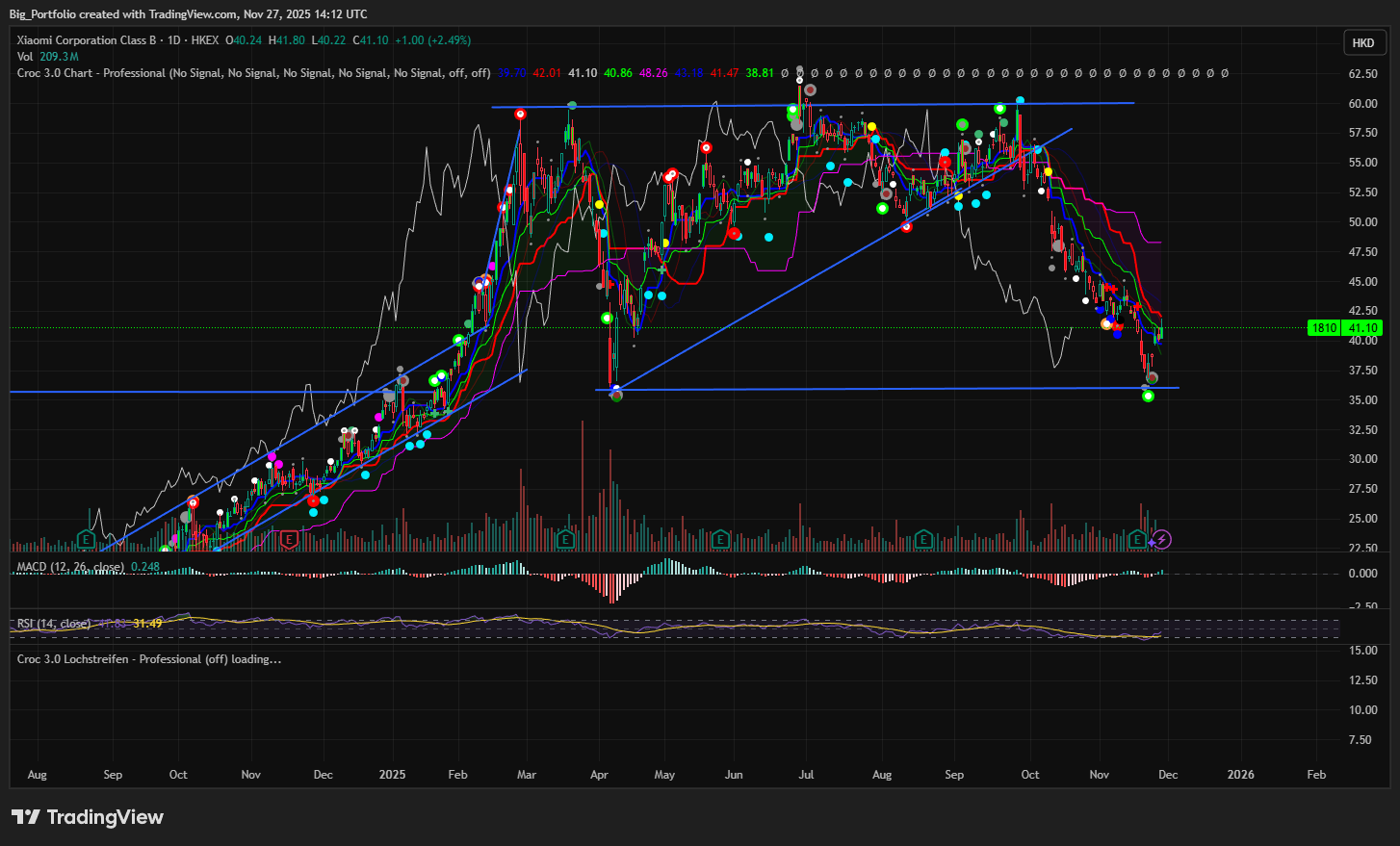
Task: Click the green earnings marker near September 2024
Action: click(x=86, y=539)
